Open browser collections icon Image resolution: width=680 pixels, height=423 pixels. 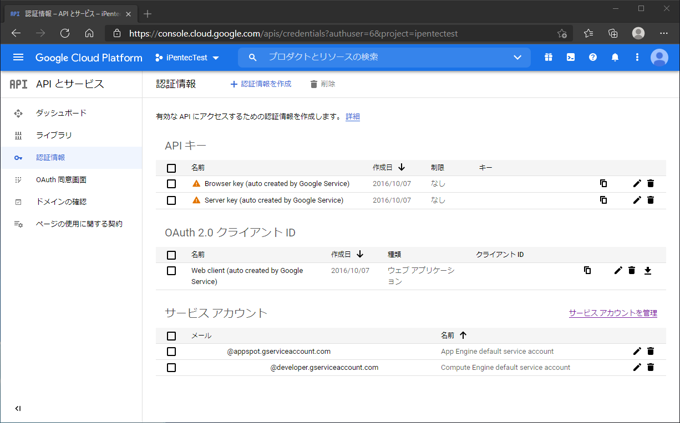click(x=613, y=33)
